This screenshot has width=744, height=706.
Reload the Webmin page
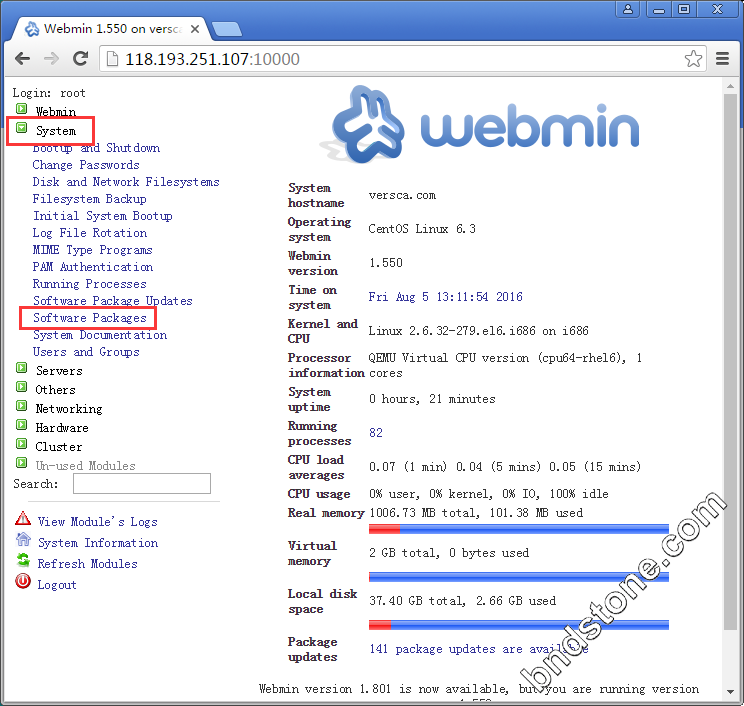pyautogui.click(x=81, y=58)
